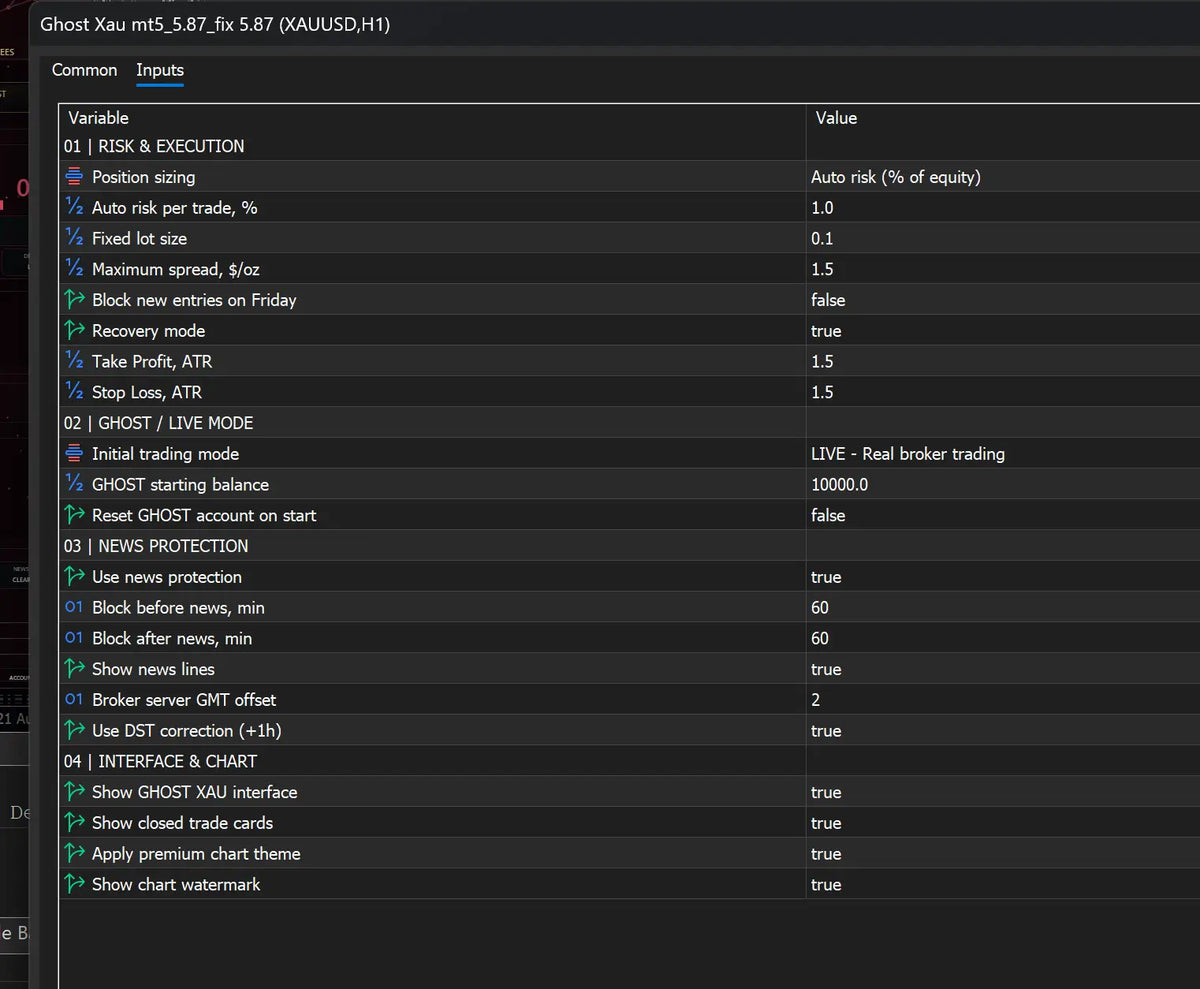Select the 02 | GHOST / LIVE MODE section row
Screen dimensions: 1200x989
coord(630,423)
